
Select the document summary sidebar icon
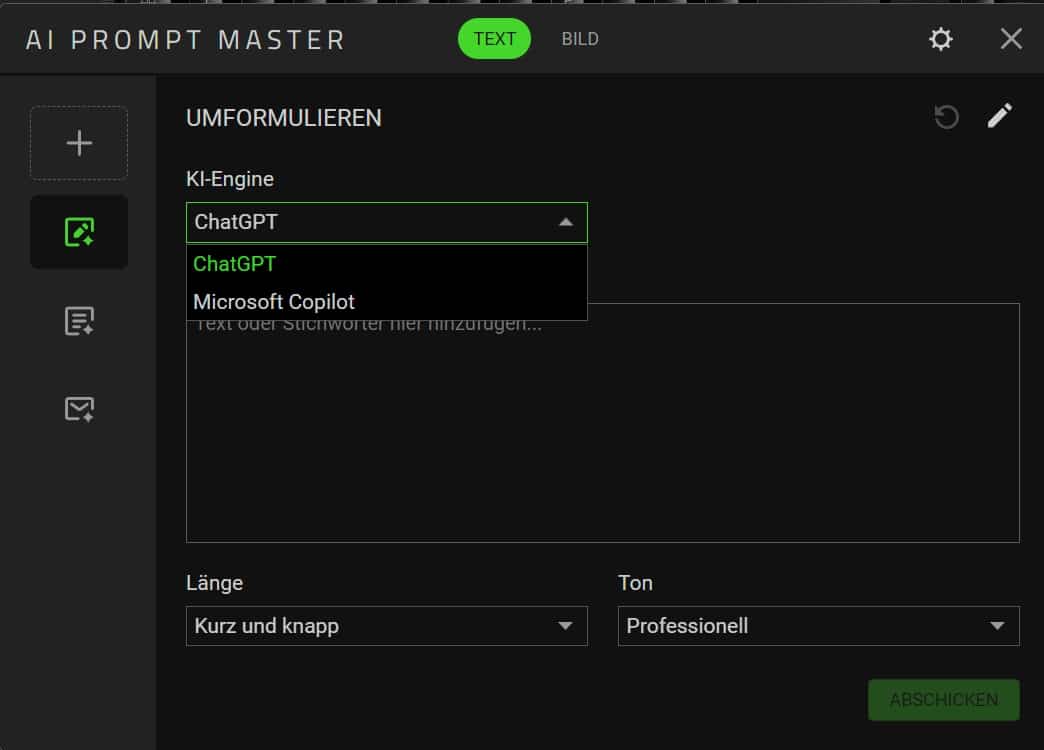click(x=79, y=321)
